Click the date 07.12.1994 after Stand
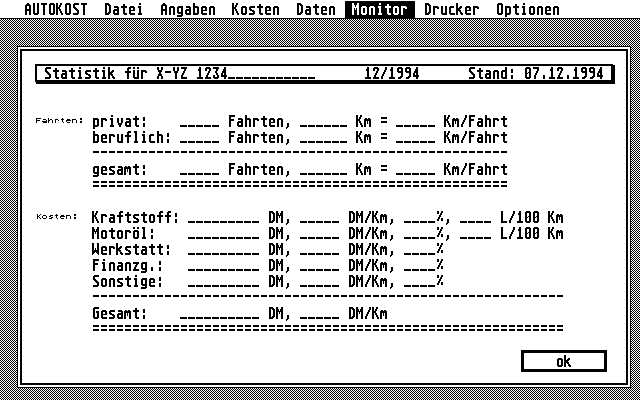The image size is (640, 400). [564, 73]
